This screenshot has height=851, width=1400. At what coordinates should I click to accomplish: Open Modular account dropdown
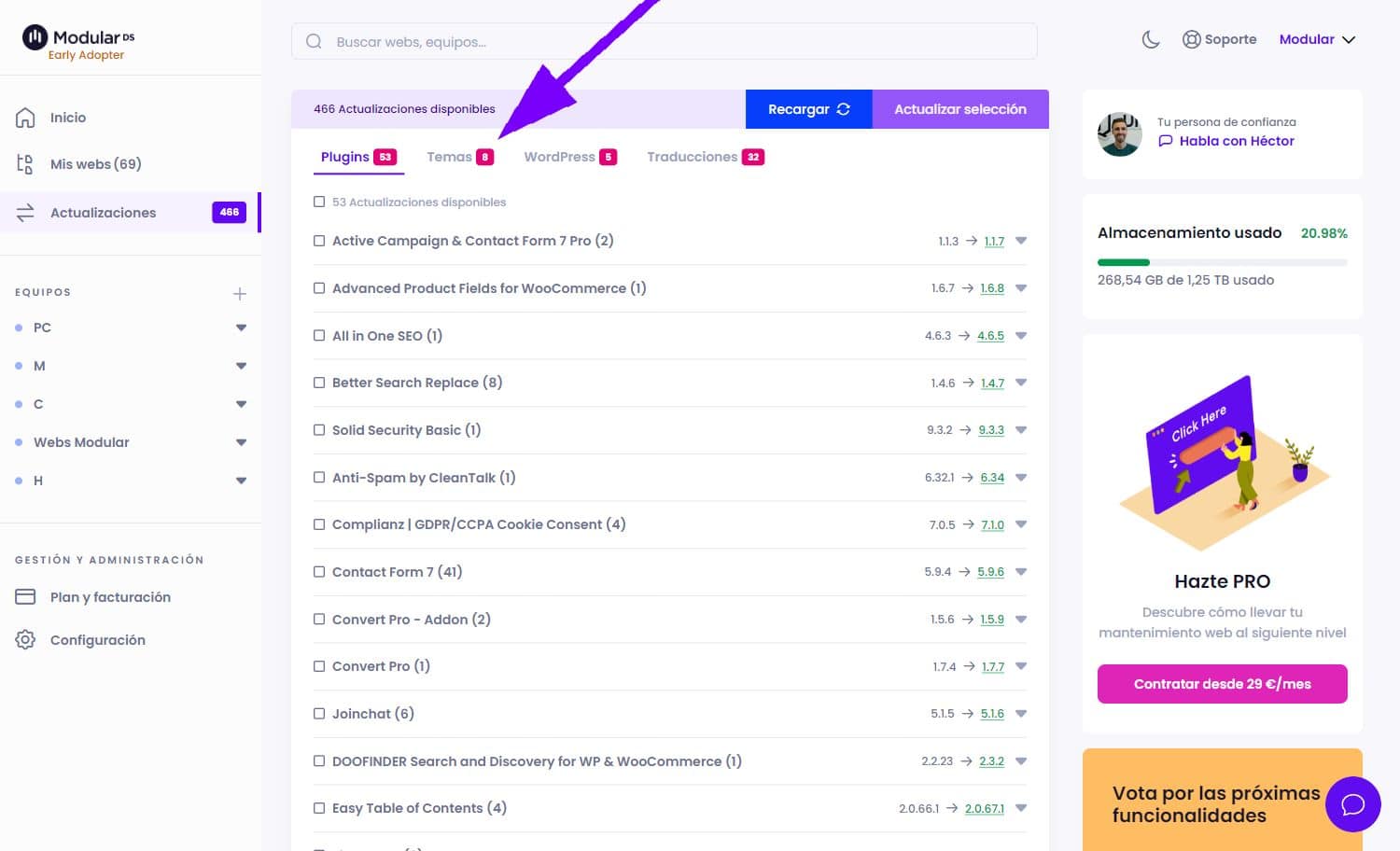pyautogui.click(x=1317, y=39)
